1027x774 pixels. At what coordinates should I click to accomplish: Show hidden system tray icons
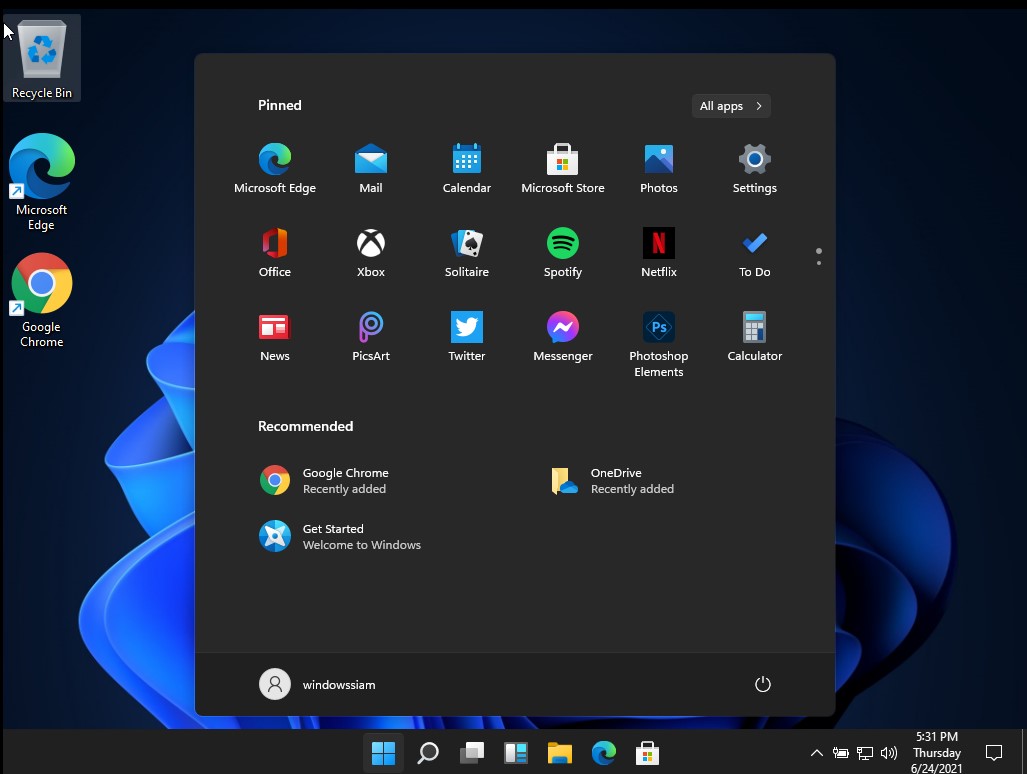pos(816,752)
